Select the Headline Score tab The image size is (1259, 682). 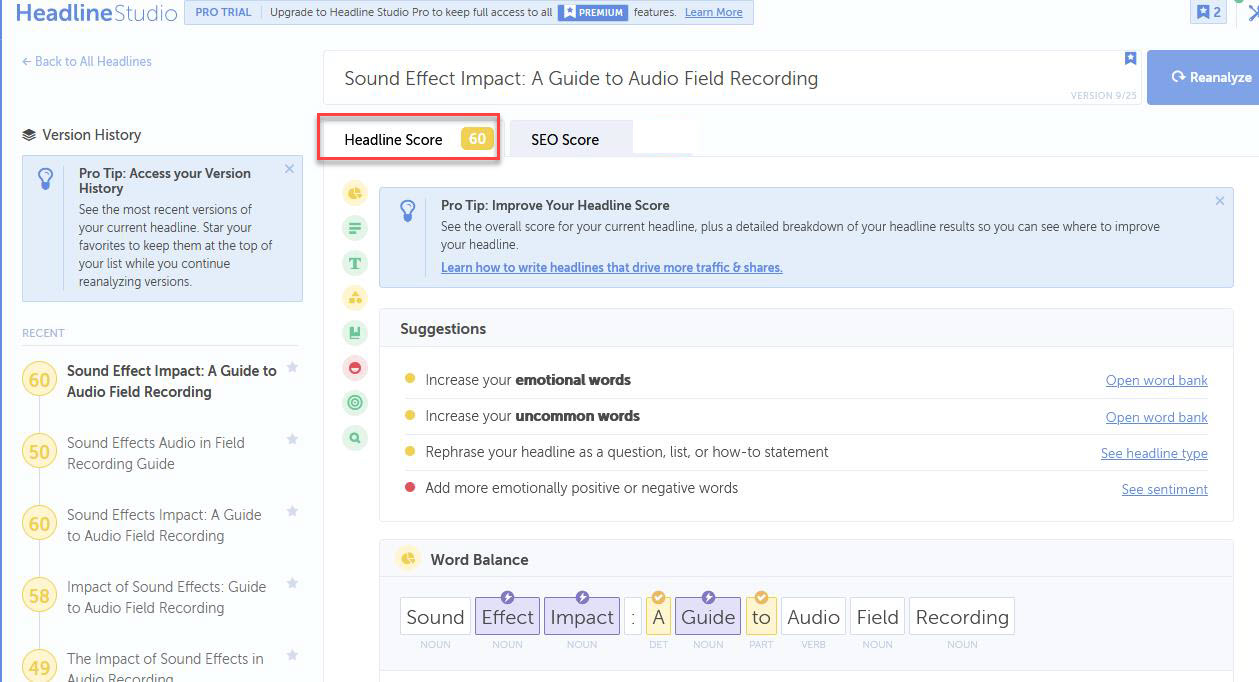tap(393, 140)
